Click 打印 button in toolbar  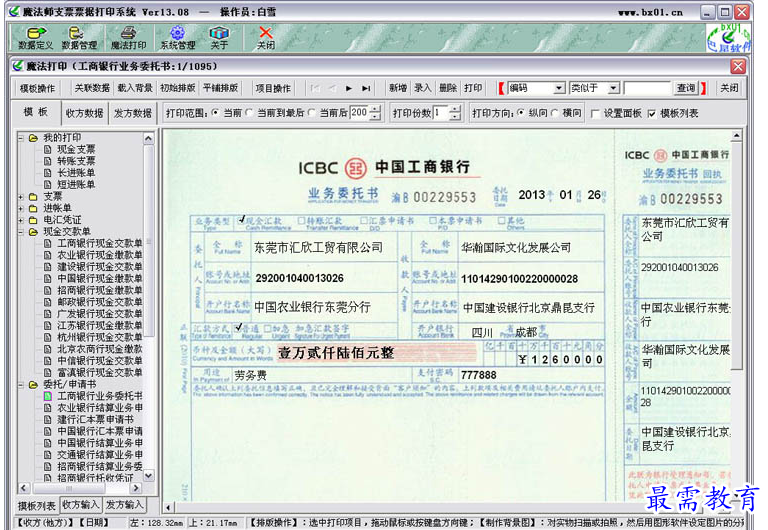473,88
